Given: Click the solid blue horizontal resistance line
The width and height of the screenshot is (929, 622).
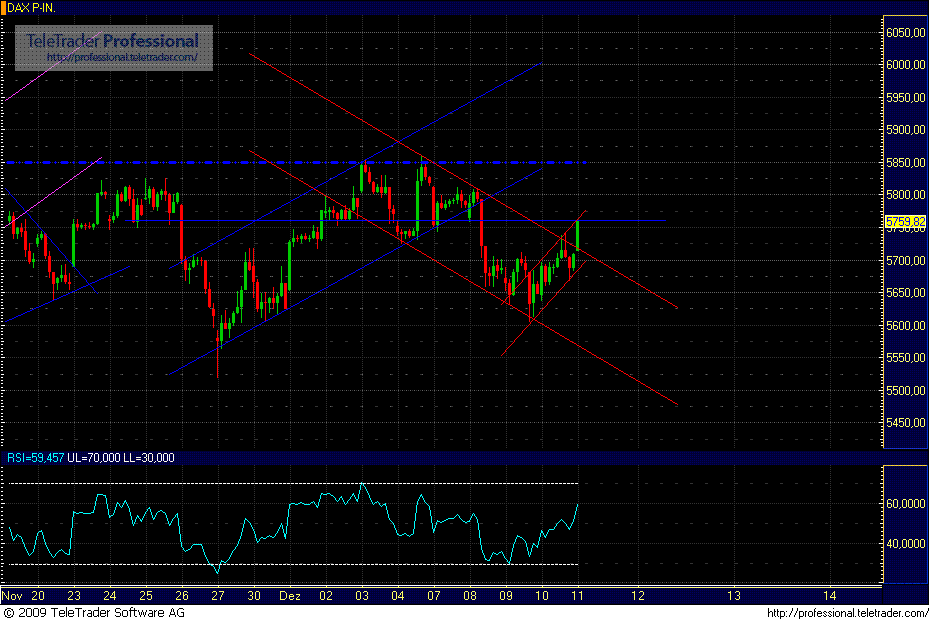Looking at the screenshot, I should [x=620, y=219].
